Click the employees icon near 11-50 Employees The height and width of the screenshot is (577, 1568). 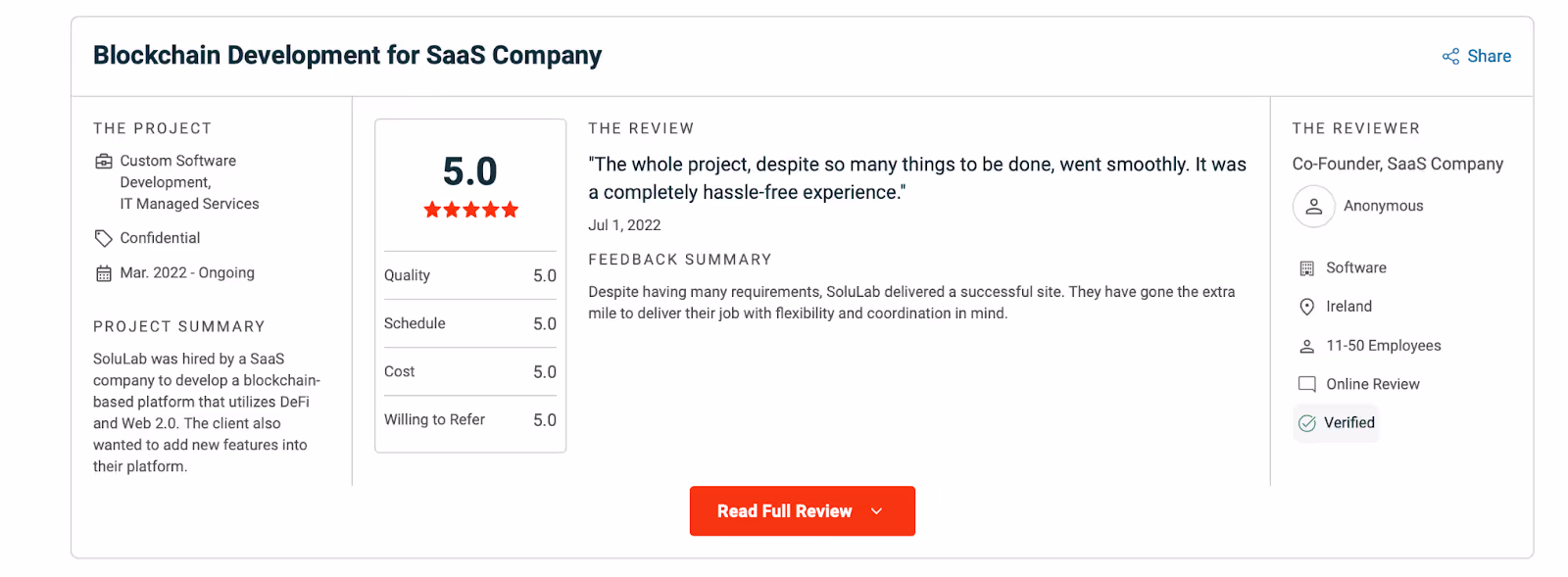[1307, 345]
